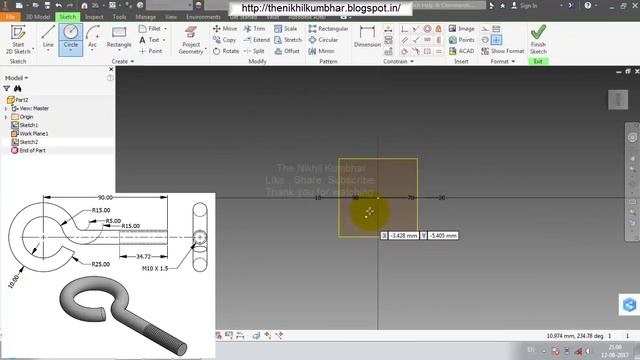Select End of Part marker
The image size is (640, 360).
click(28, 150)
